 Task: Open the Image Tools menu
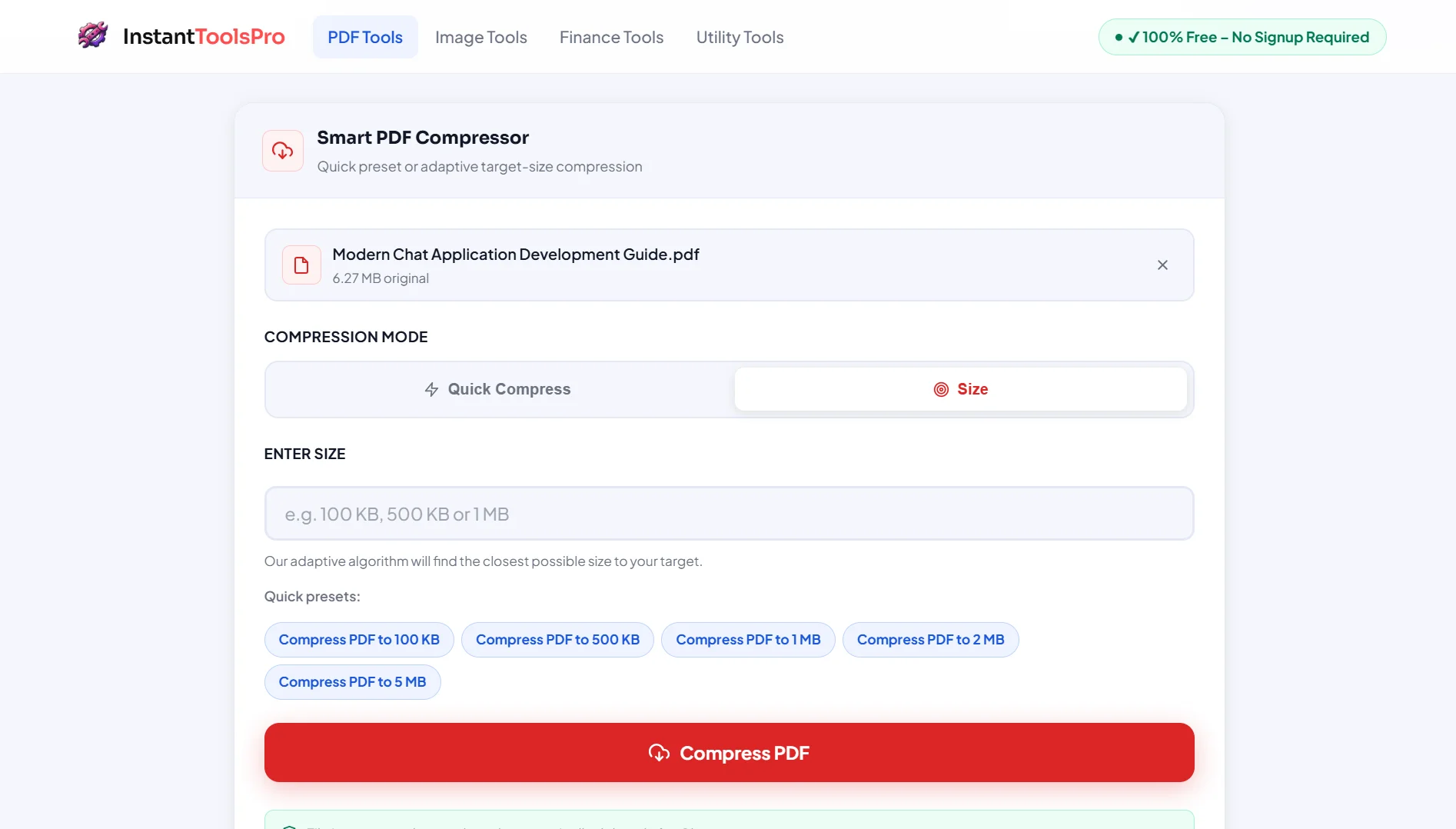point(480,37)
